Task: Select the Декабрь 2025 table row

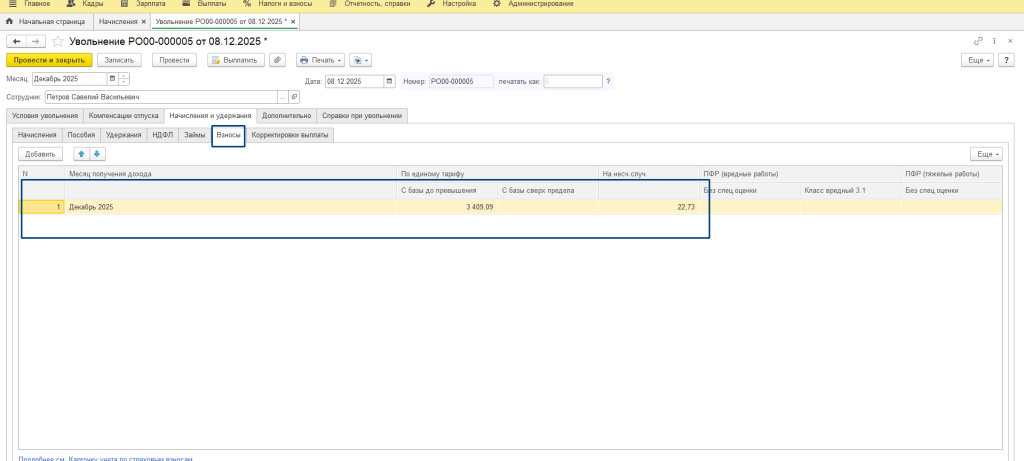Action: click(300, 206)
